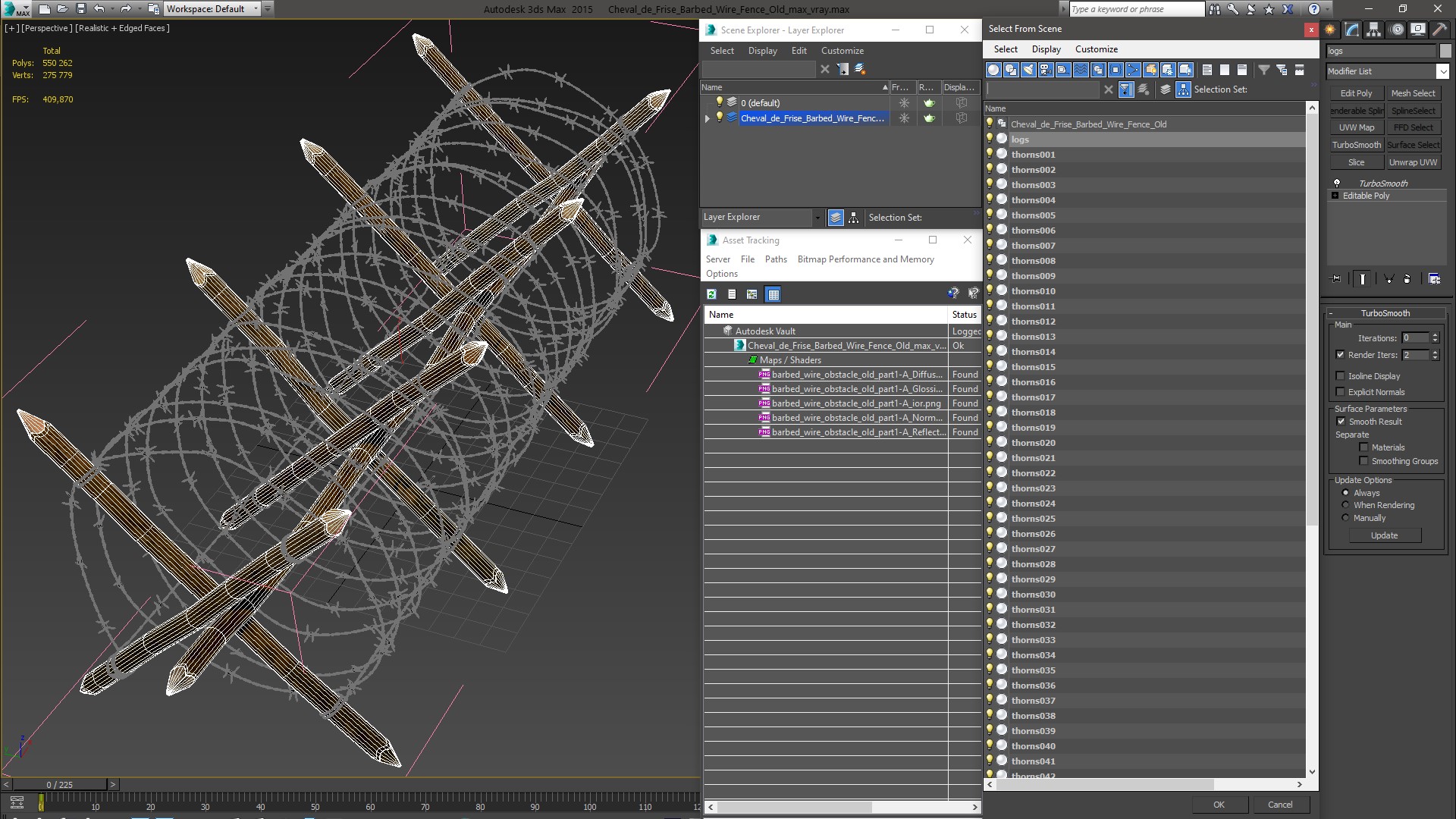Toggle display shapes filter in Select From Scene
The height and width of the screenshot is (819, 1456).
[1011, 70]
